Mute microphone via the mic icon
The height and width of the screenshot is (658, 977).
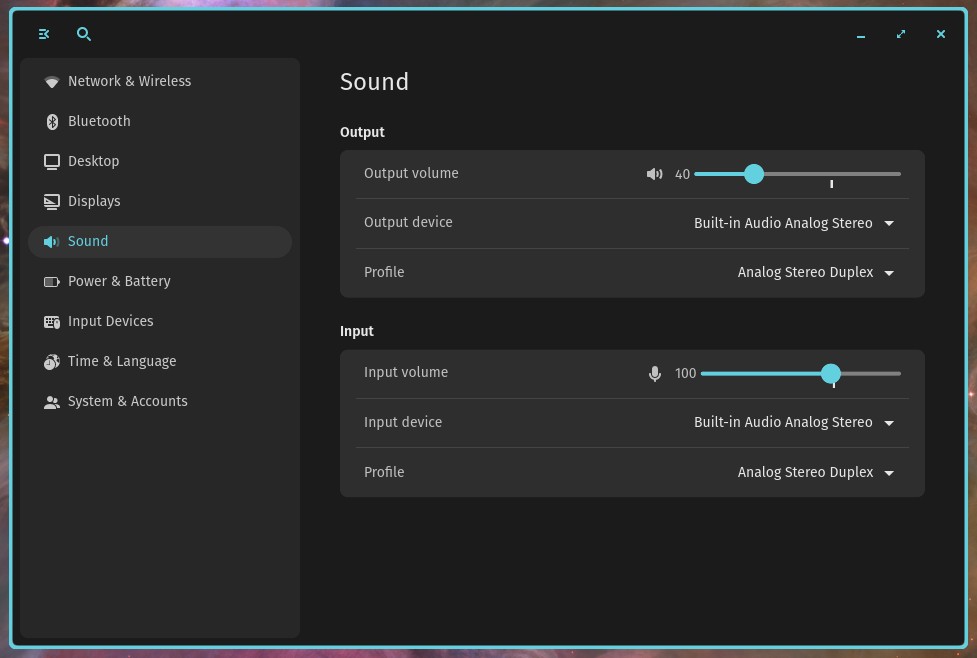(x=654, y=373)
